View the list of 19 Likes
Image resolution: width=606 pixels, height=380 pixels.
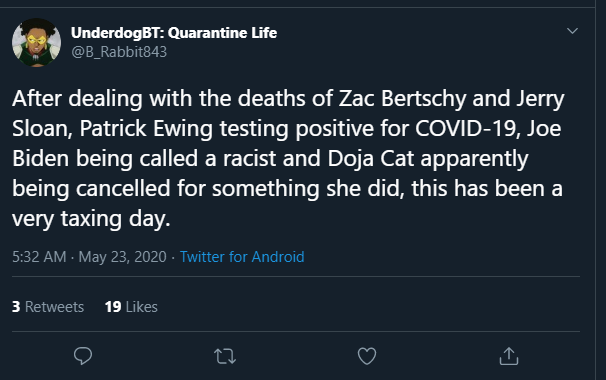click(x=131, y=307)
